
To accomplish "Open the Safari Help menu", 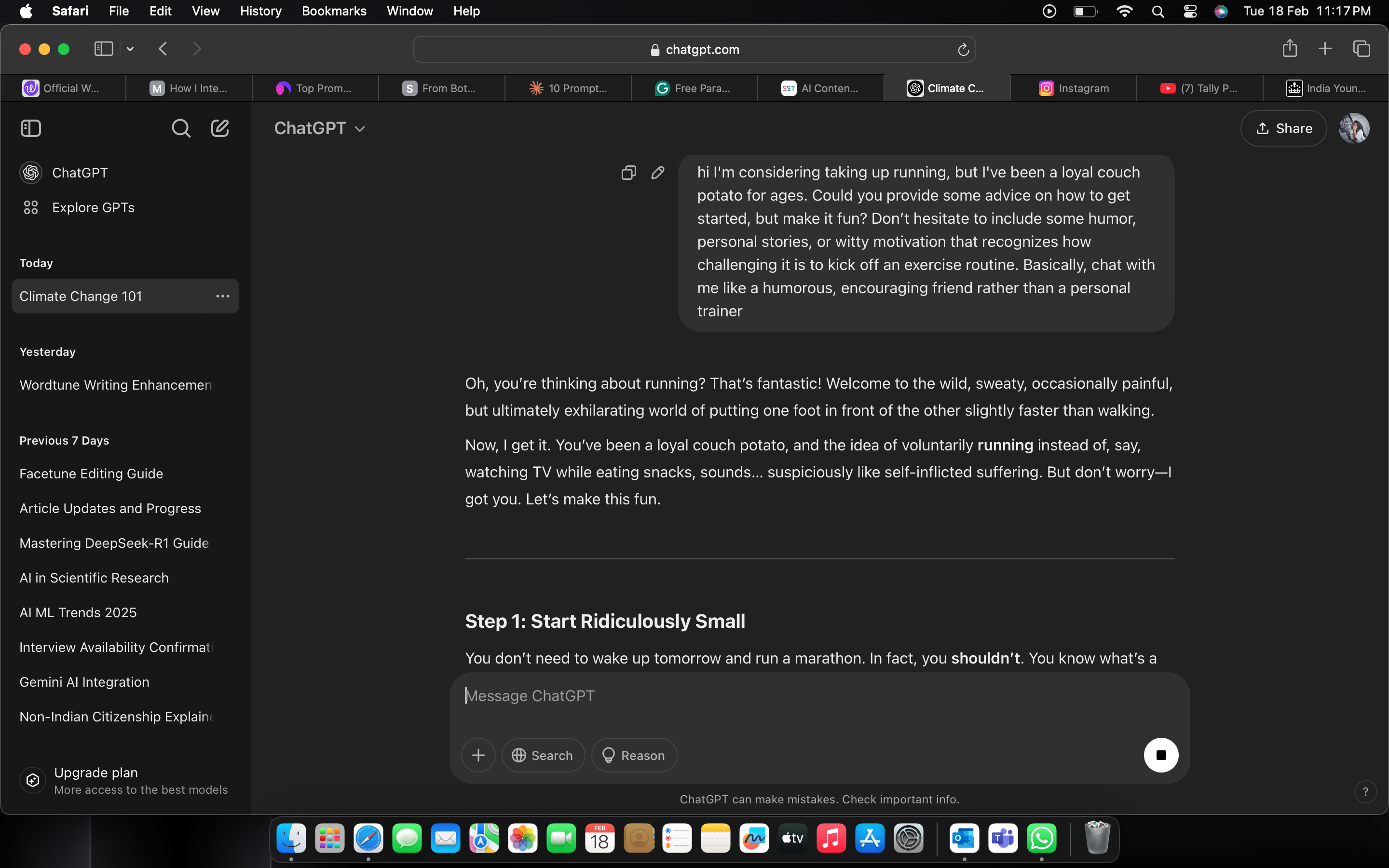I will 466,12.
